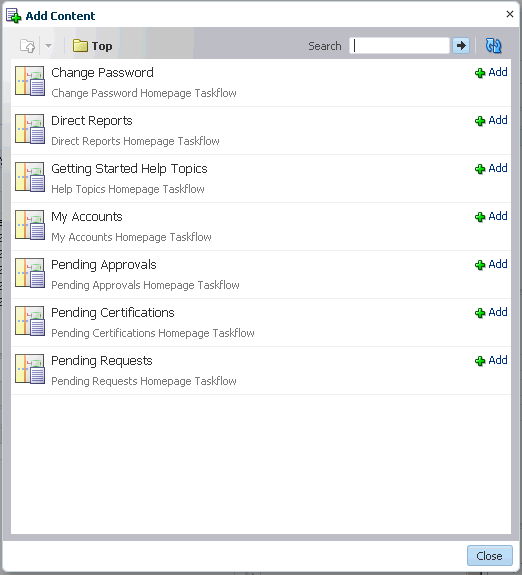The image size is (522, 575).
Task: Click the Top folder icon
Action: coord(80,46)
